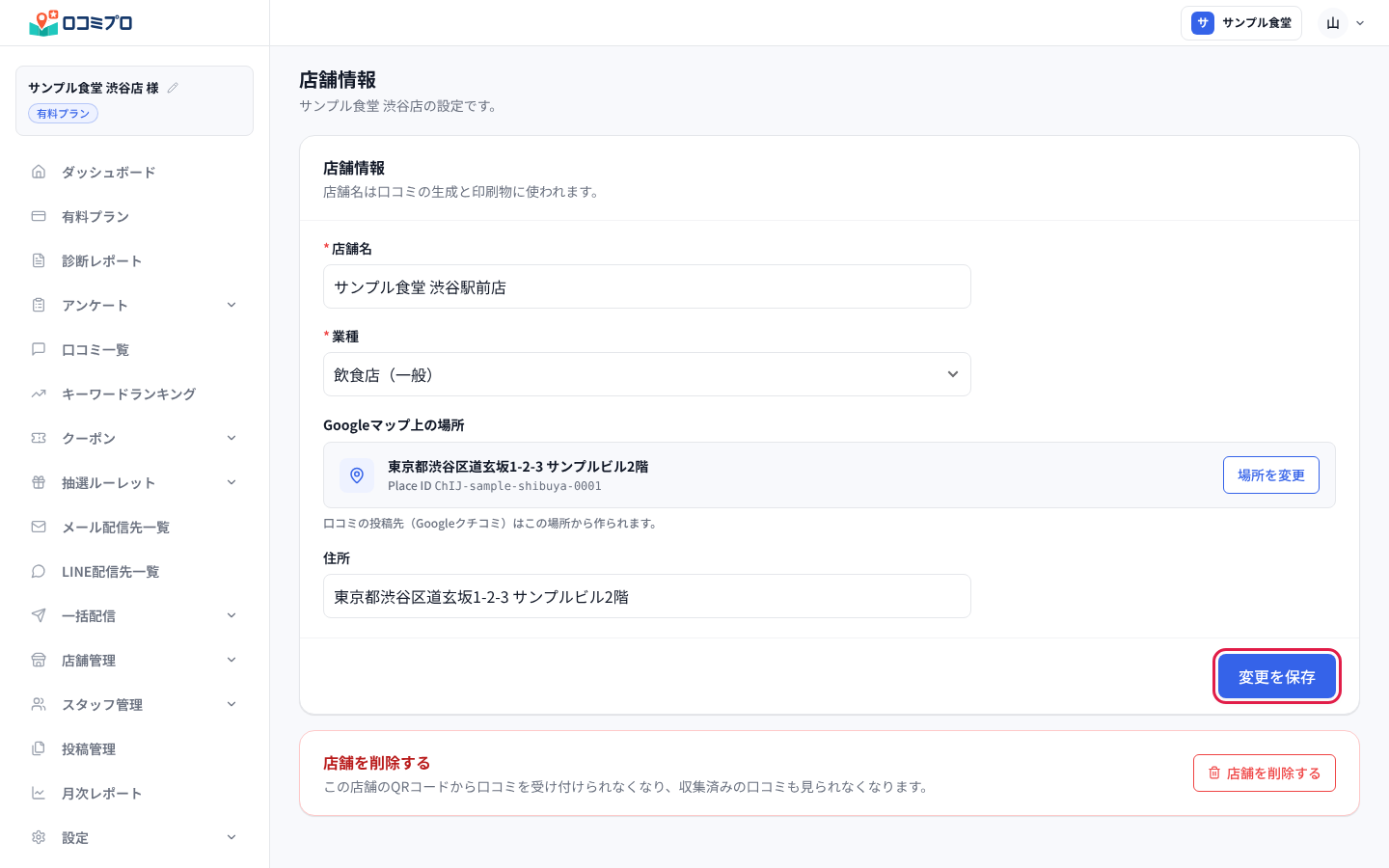
Task: Expand the アンケート submenu chevron
Action: click(x=231, y=305)
